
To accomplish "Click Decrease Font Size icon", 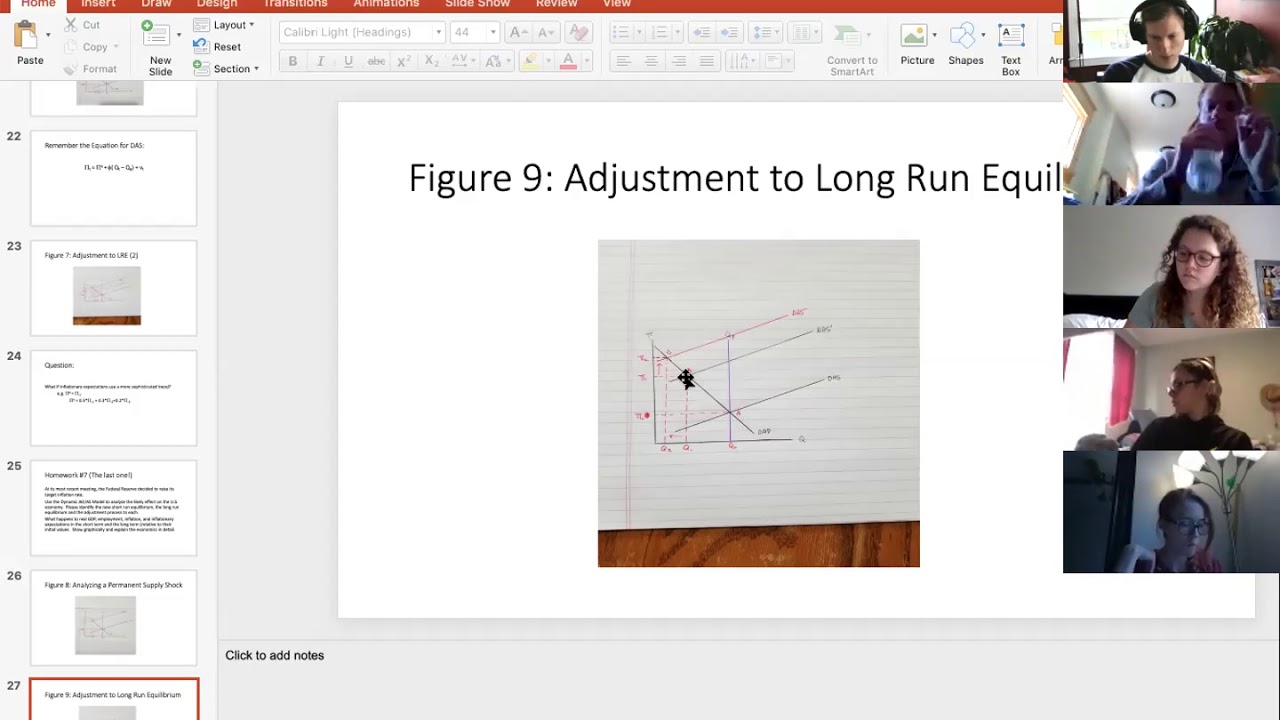I will tap(548, 33).
